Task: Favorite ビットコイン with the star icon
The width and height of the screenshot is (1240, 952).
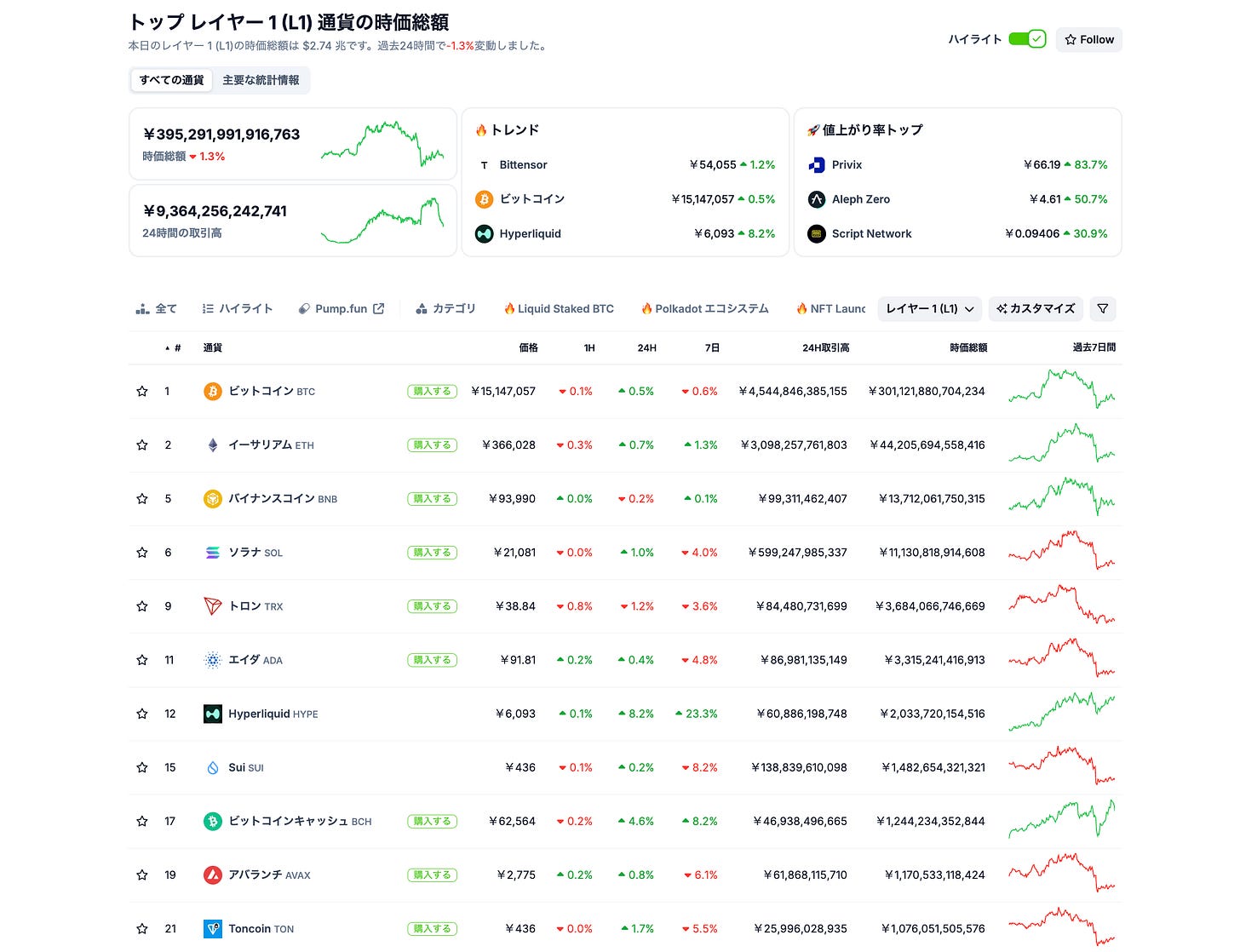Action: tap(142, 391)
